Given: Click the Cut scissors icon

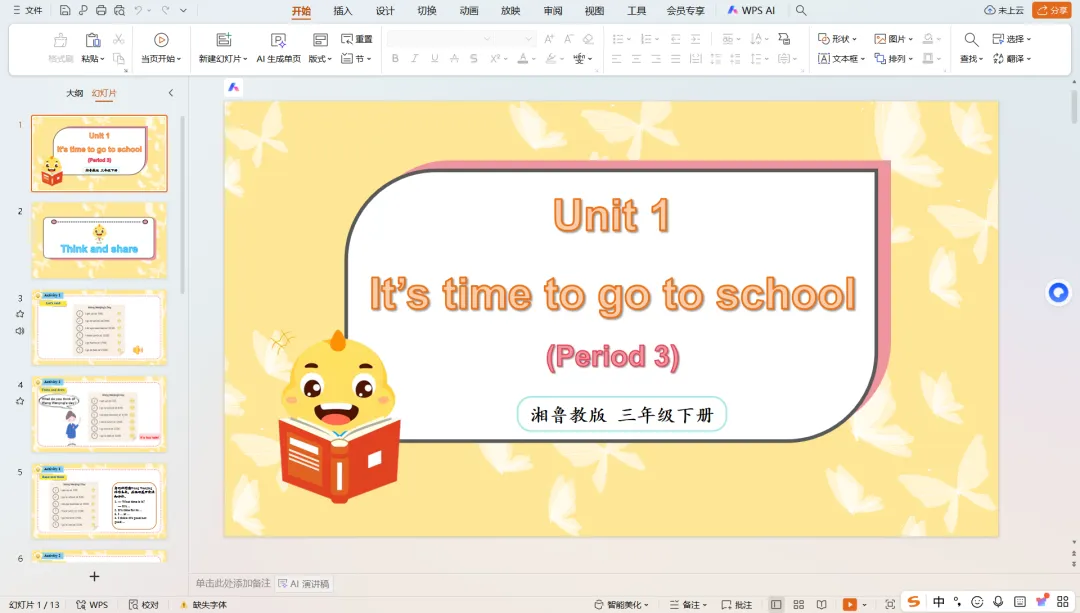Looking at the screenshot, I should click(x=118, y=39).
